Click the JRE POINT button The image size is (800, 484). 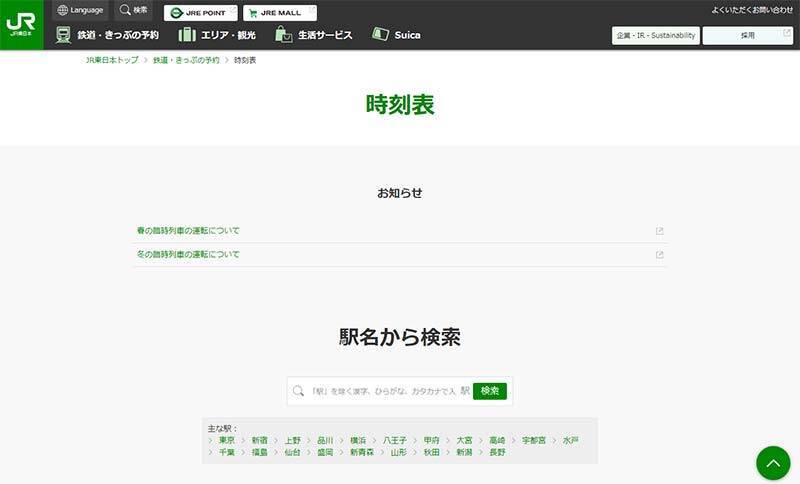[x=201, y=13]
